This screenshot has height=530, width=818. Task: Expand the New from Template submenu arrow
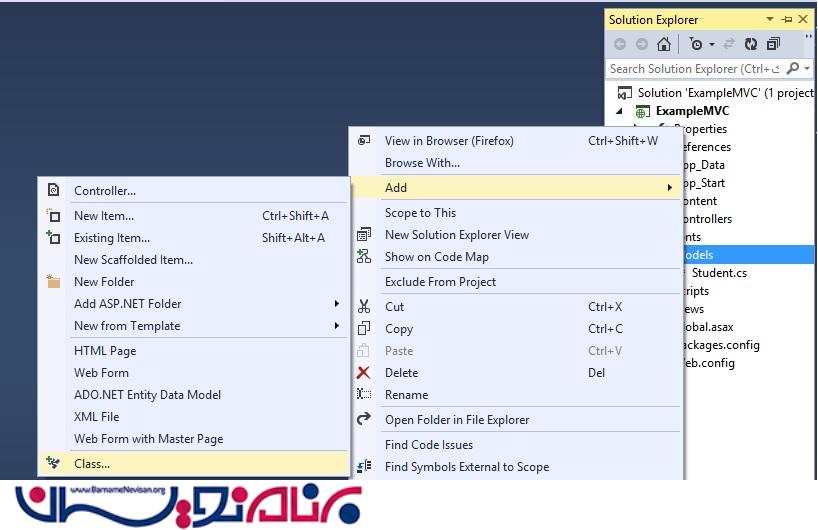[x=336, y=326]
